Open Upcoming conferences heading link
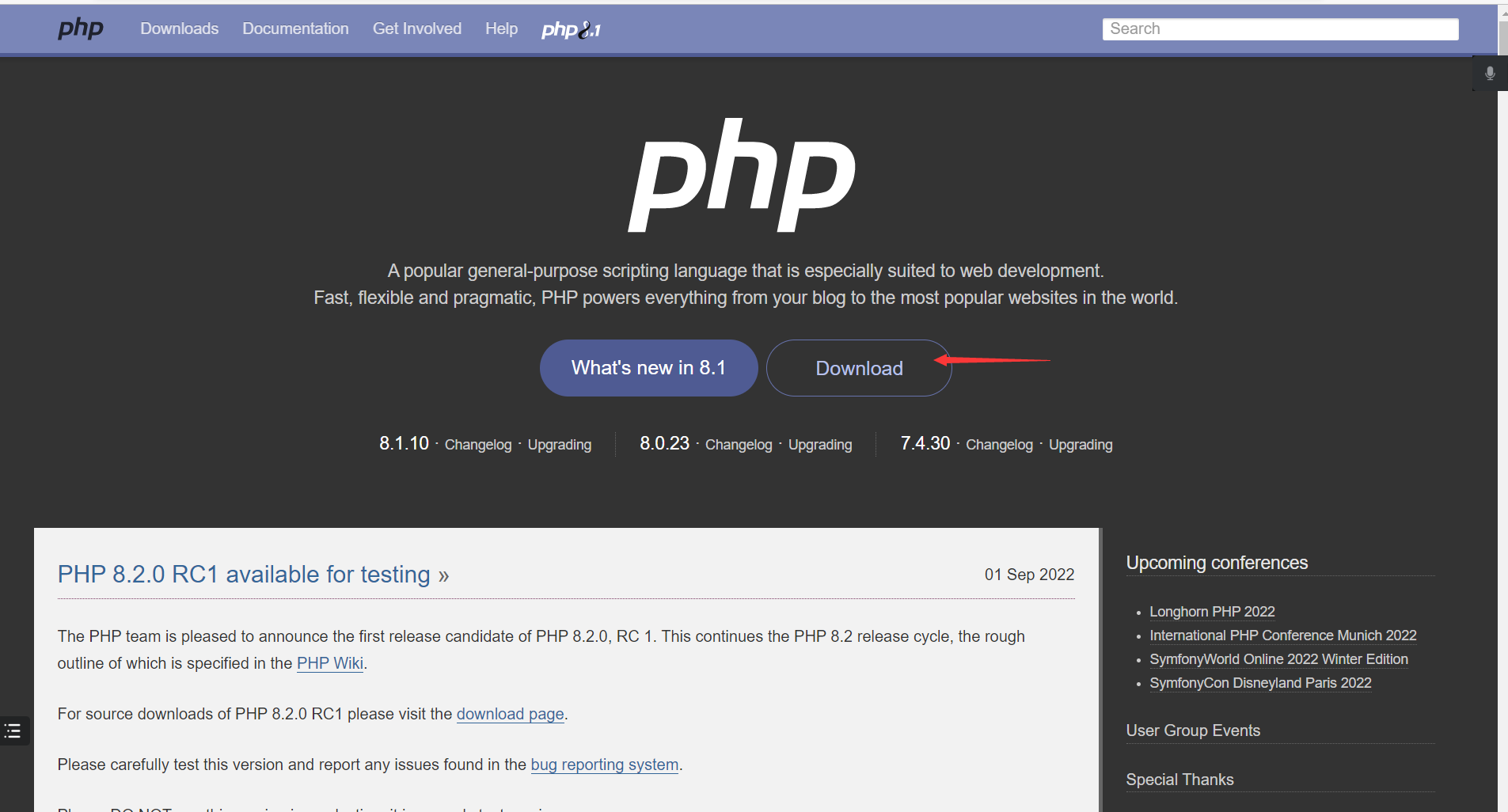 click(1217, 563)
